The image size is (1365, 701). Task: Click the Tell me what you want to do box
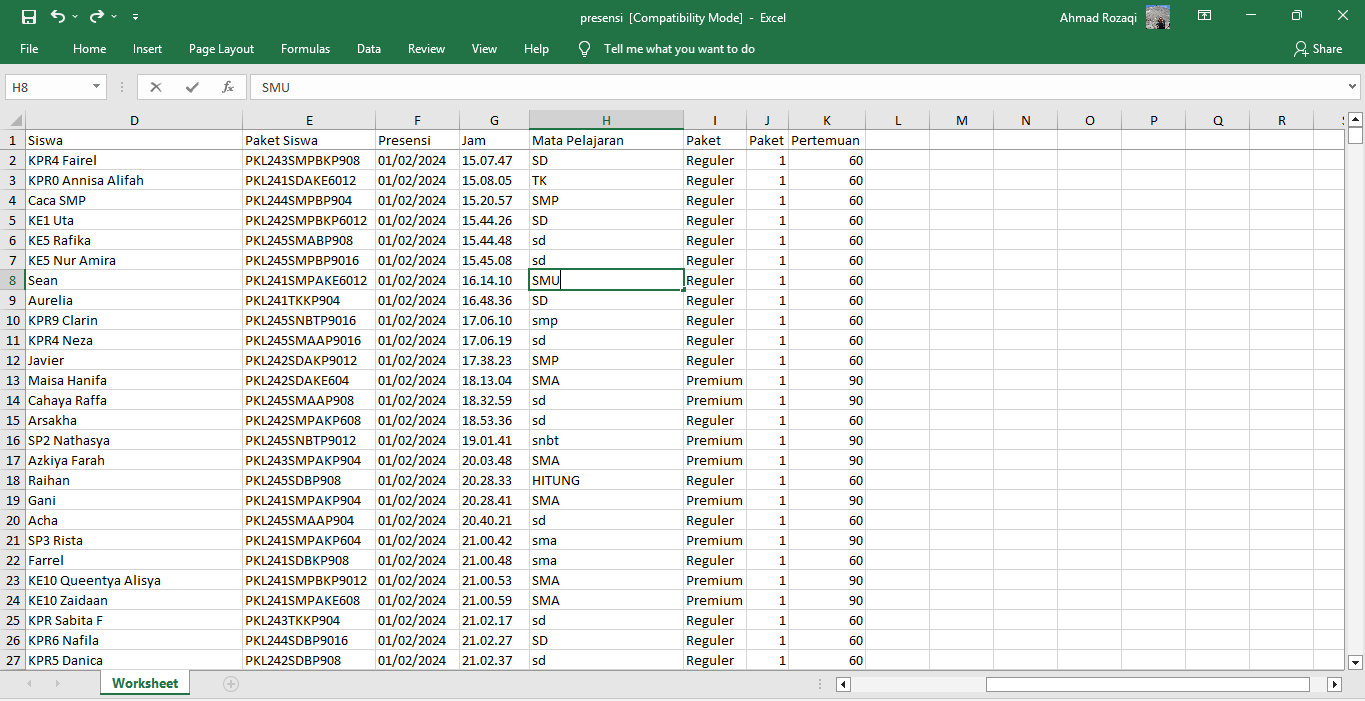click(x=679, y=49)
